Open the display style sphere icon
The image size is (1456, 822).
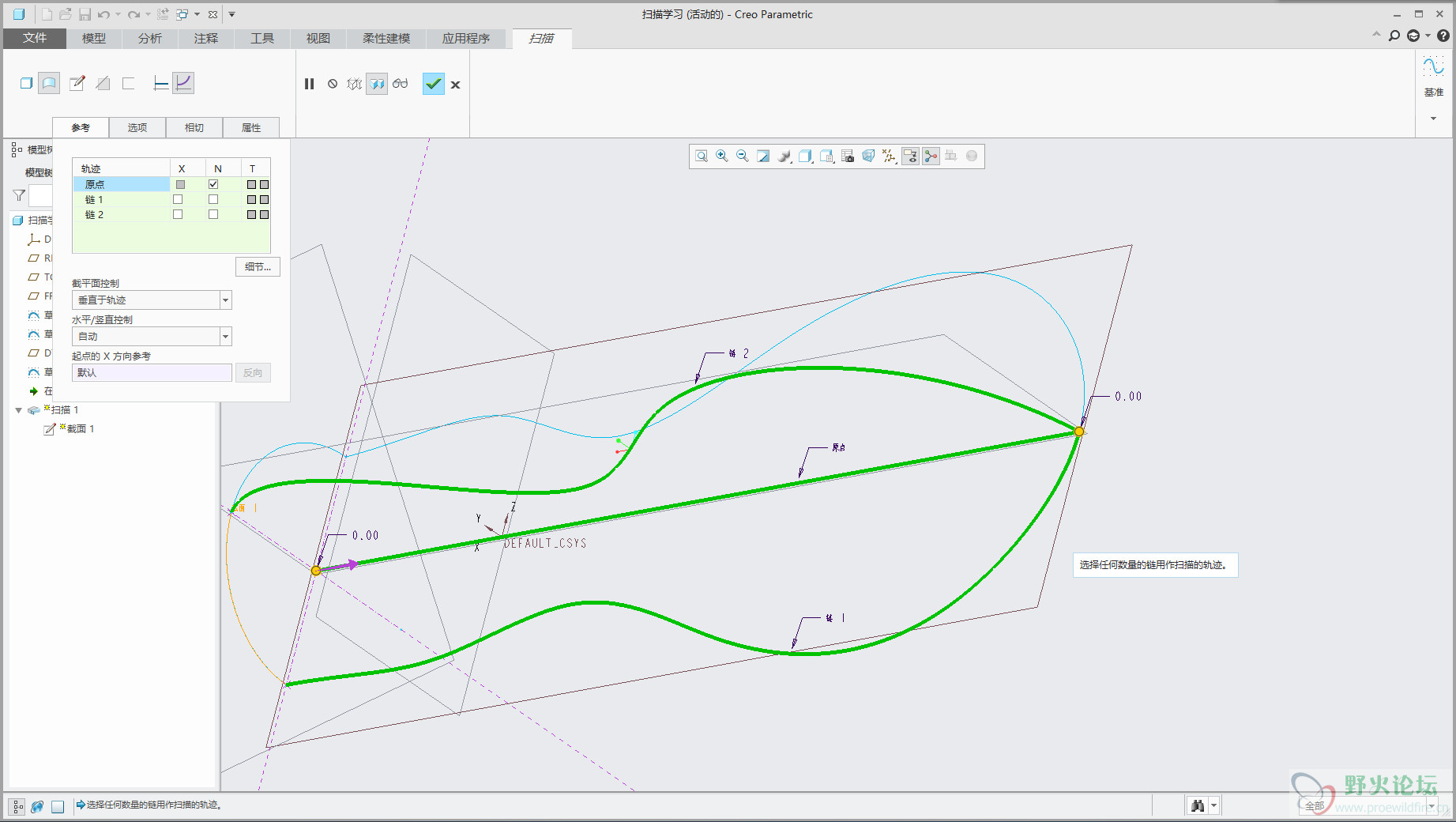[784, 156]
